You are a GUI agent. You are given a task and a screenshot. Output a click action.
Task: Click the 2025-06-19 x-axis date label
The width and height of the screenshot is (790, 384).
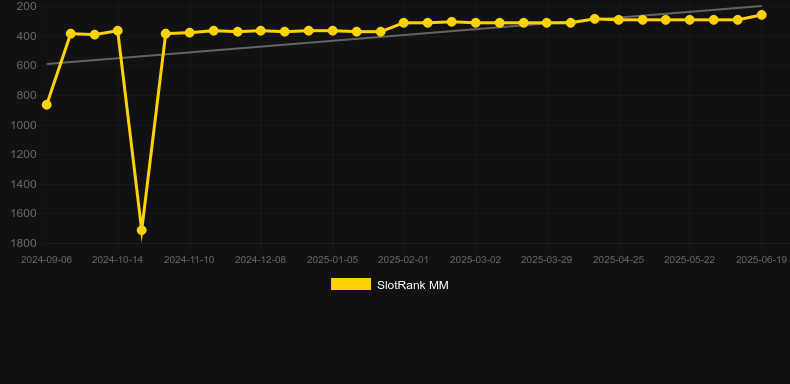761,260
